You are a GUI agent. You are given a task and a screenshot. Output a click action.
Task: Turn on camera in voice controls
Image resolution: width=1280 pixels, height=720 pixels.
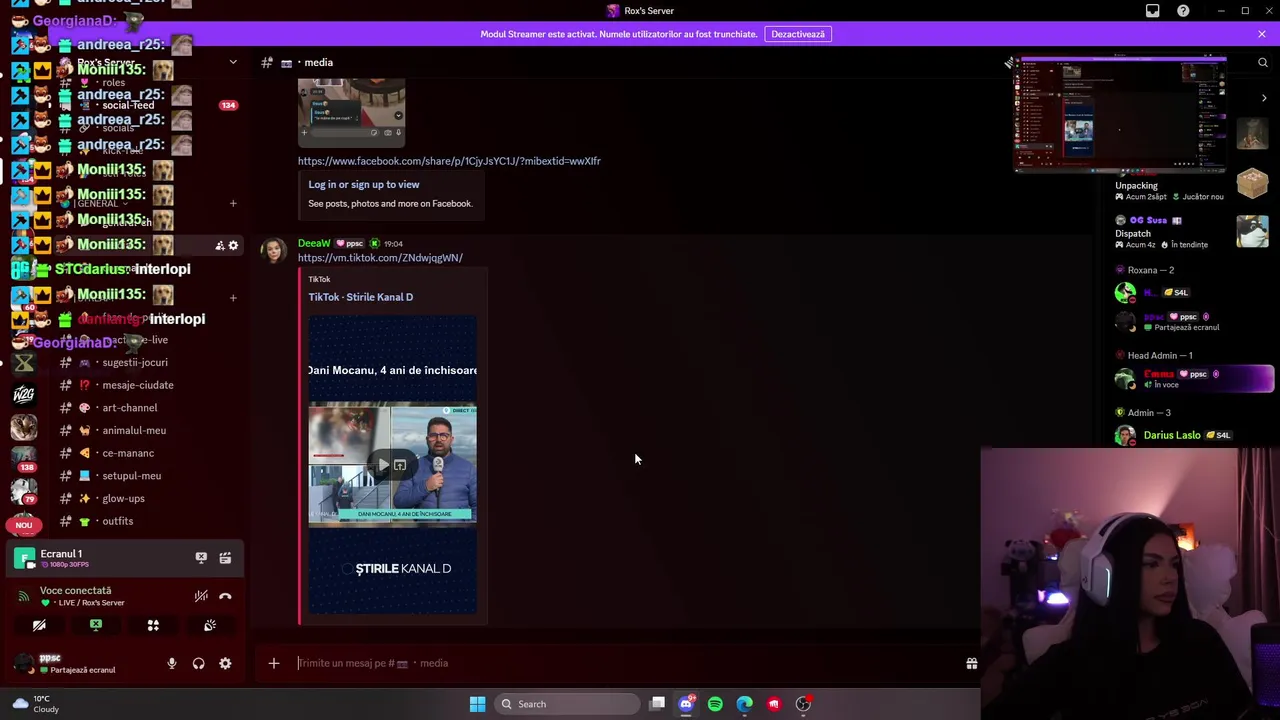pyautogui.click(x=39, y=625)
